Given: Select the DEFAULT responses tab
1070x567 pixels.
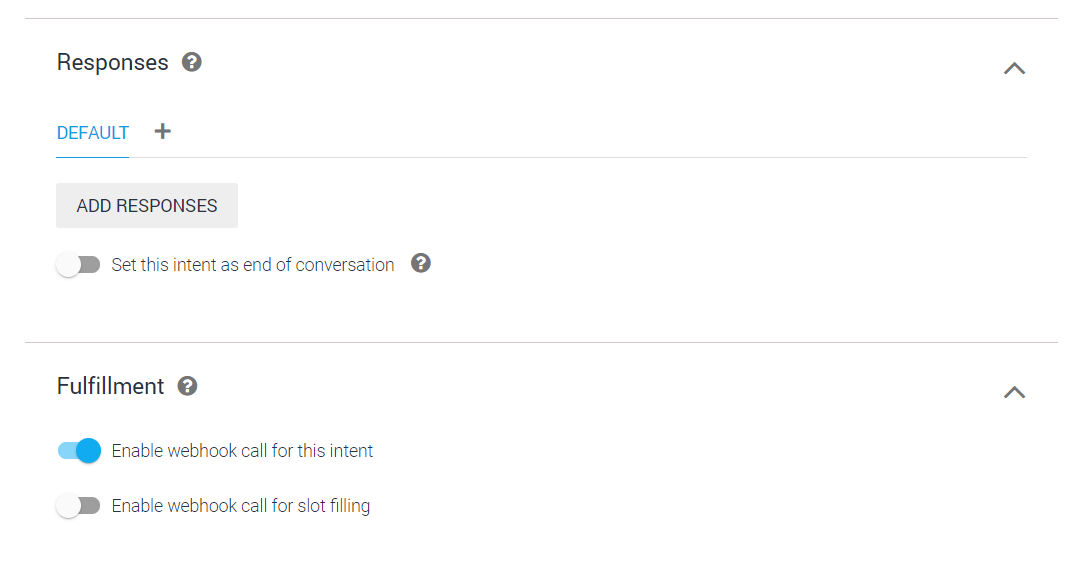Looking at the screenshot, I should 93,133.
